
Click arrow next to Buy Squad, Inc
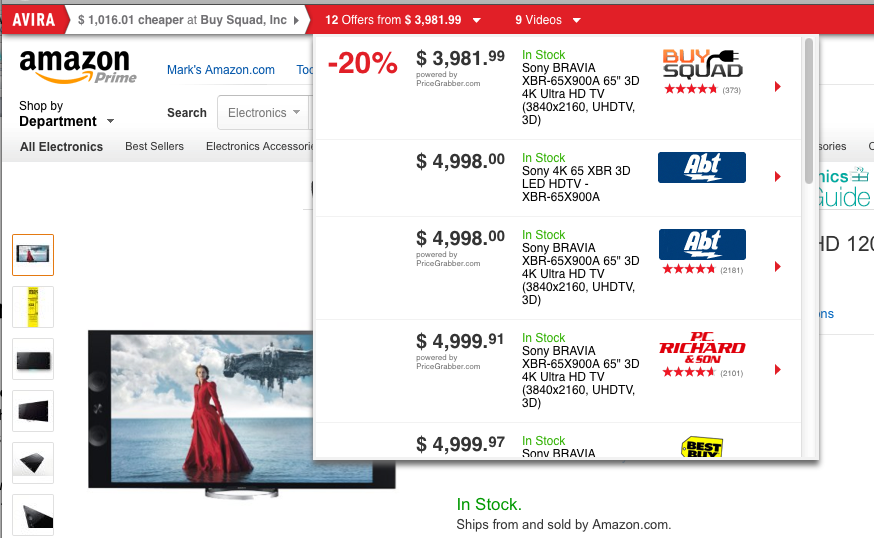click(297, 21)
